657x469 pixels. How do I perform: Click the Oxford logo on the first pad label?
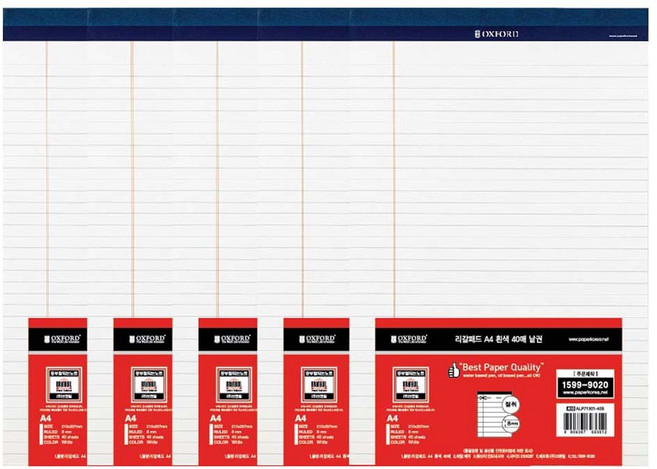coord(62,339)
